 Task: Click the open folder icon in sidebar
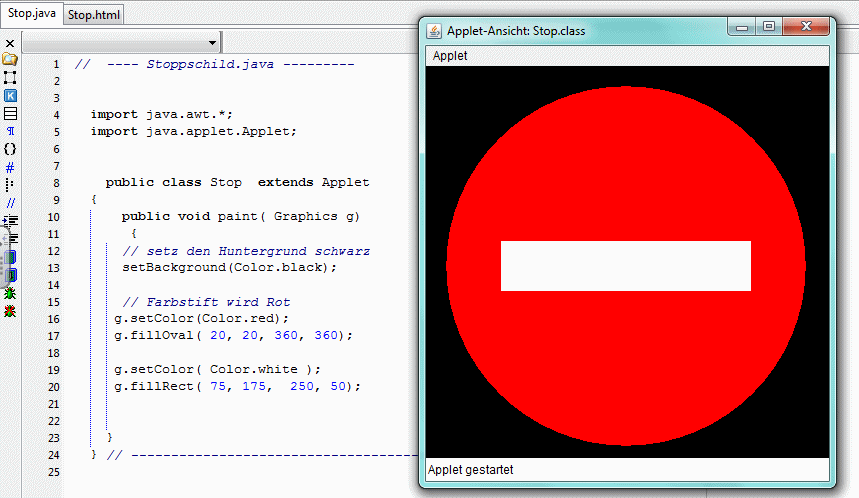[x=10, y=59]
